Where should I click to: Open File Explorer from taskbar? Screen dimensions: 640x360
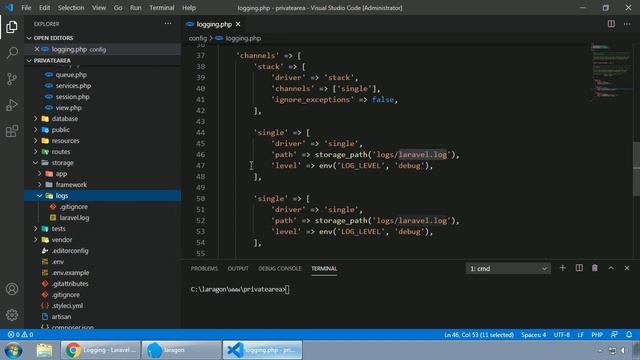[x=44, y=350]
